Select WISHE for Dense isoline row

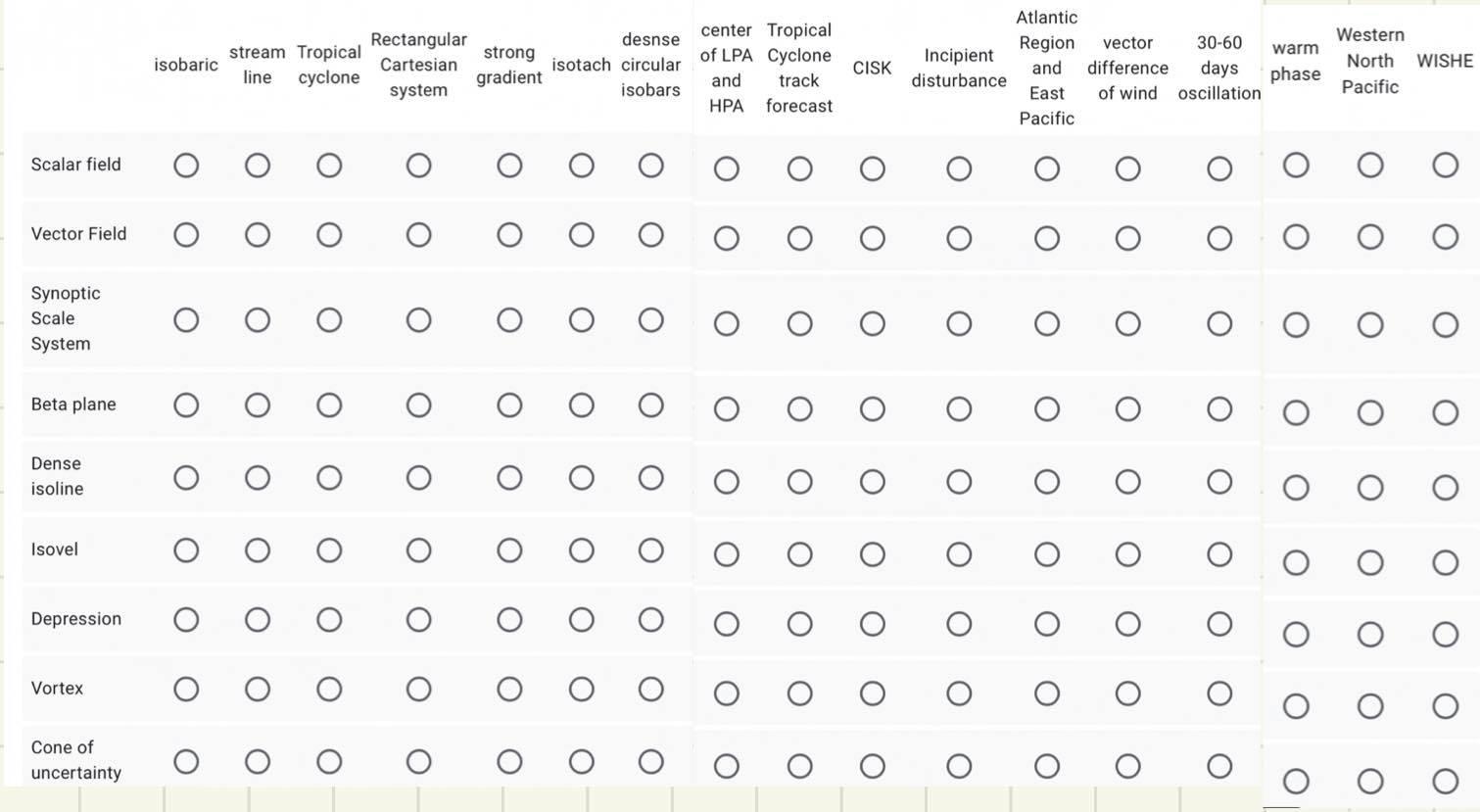tap(1446, 488)
